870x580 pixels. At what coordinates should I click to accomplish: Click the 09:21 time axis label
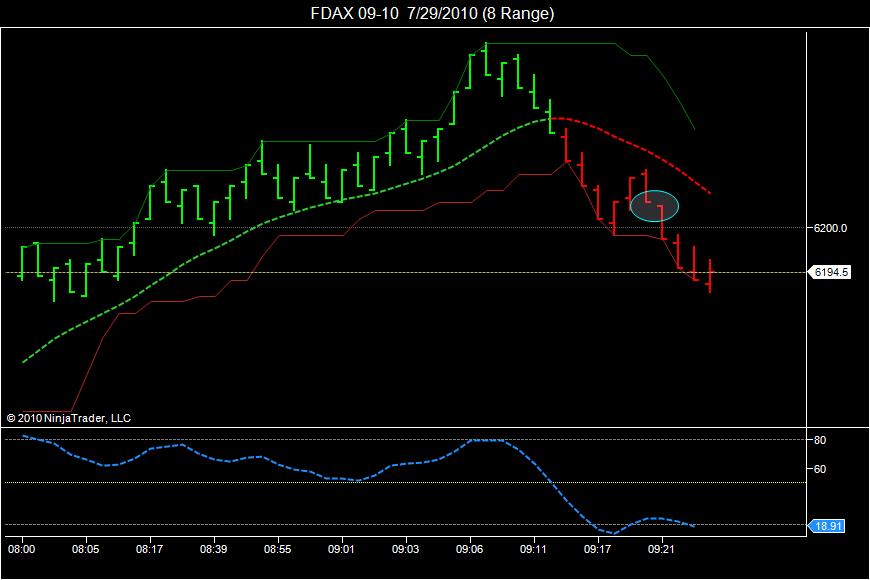(661, 549)
